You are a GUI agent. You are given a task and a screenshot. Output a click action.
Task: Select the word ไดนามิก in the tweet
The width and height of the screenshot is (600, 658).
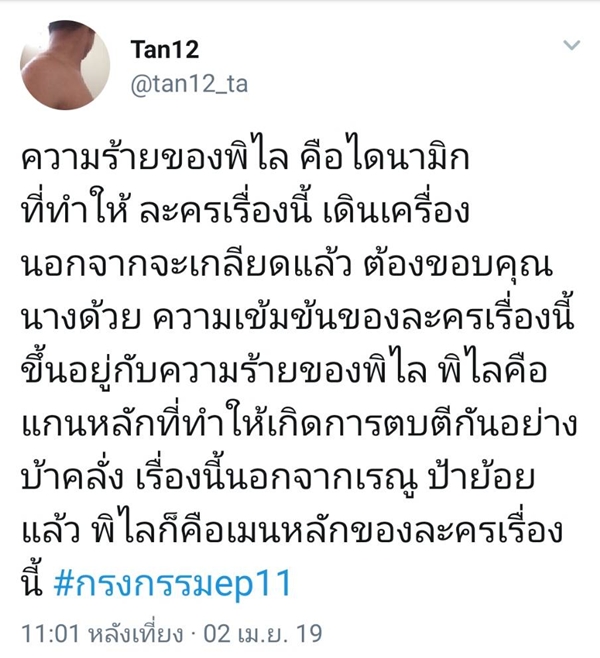pos(409,157)
